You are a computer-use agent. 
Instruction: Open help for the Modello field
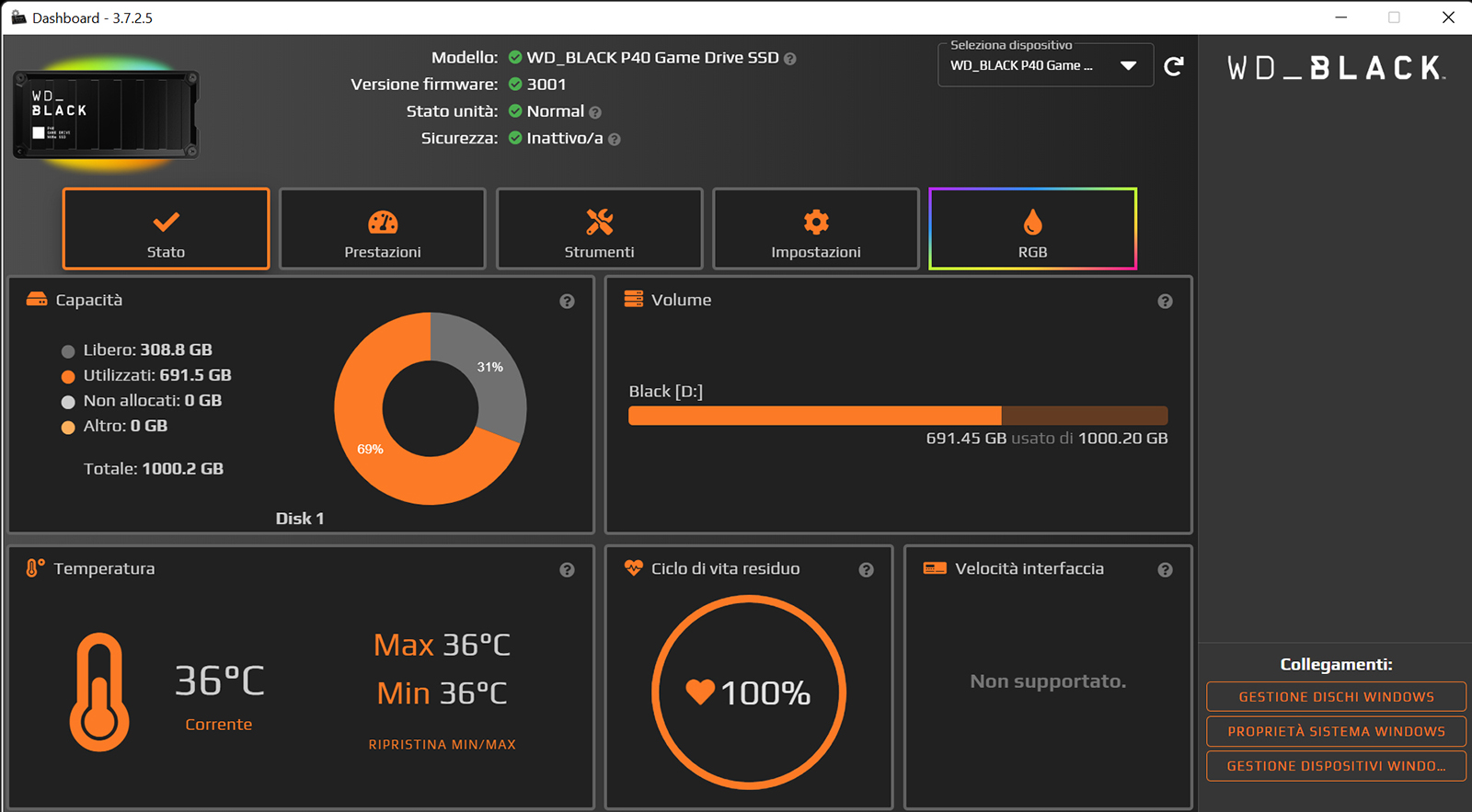coord(790,59)
